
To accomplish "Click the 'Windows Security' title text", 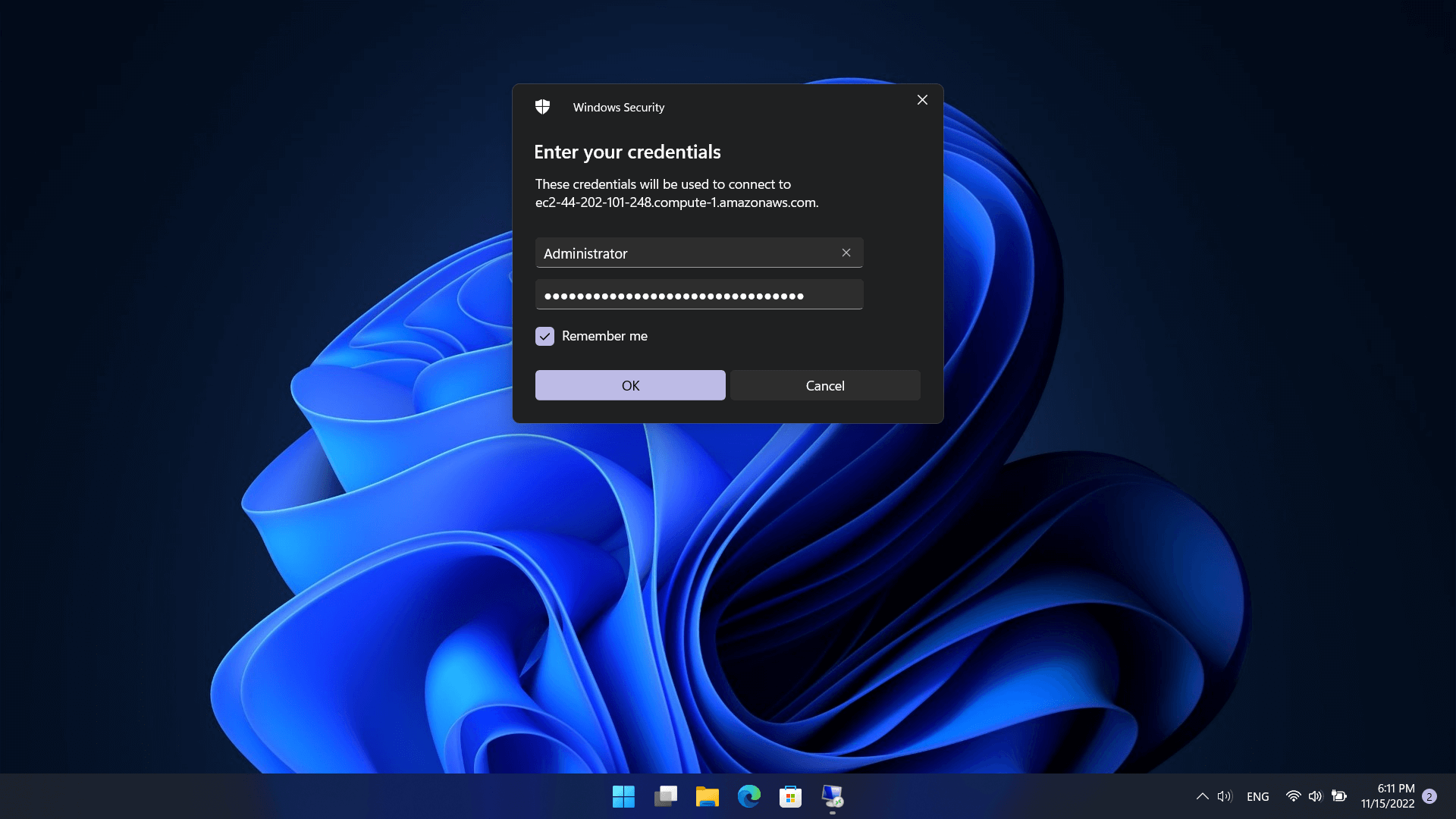I will (619, 107).
